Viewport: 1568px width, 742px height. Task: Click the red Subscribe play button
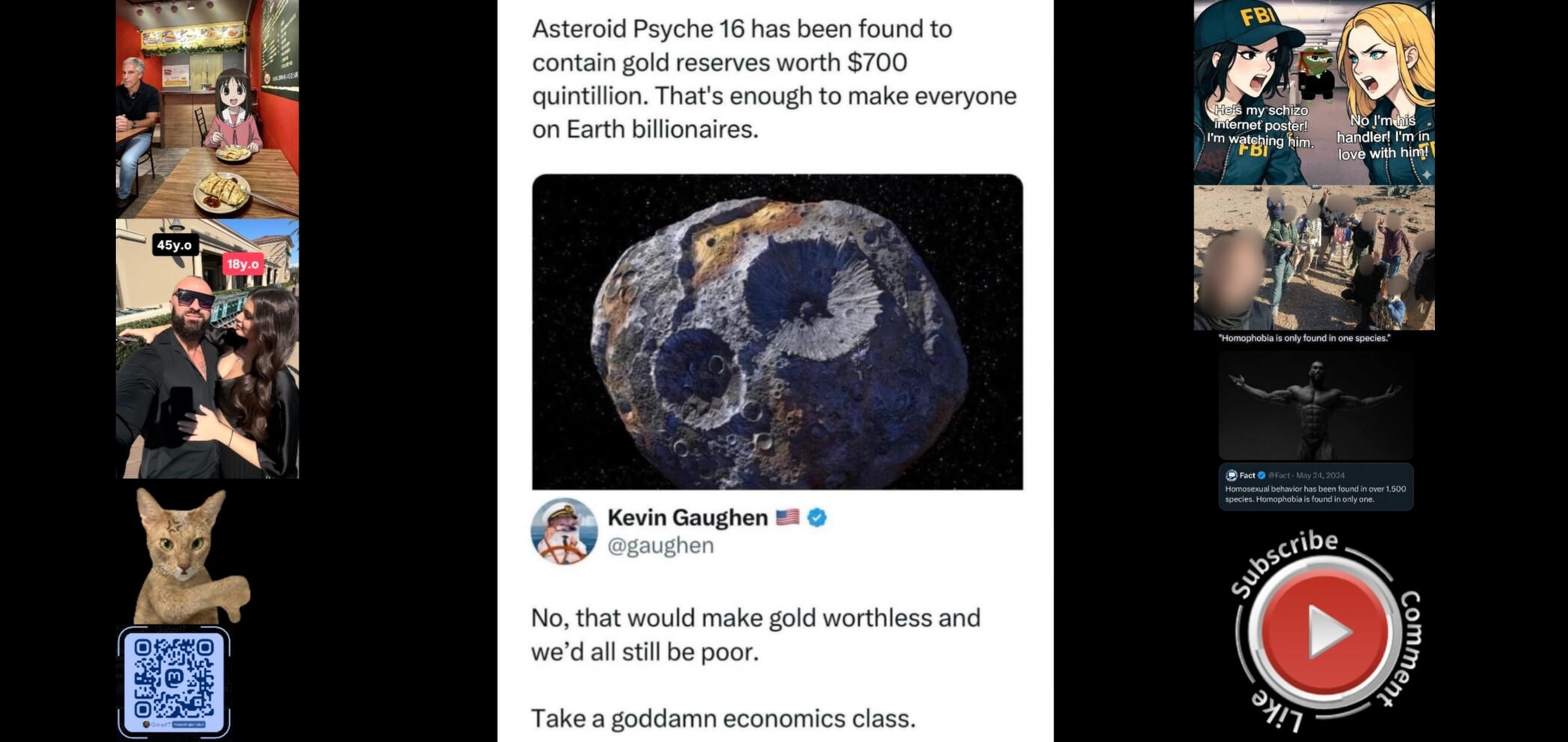point(1325,630)
